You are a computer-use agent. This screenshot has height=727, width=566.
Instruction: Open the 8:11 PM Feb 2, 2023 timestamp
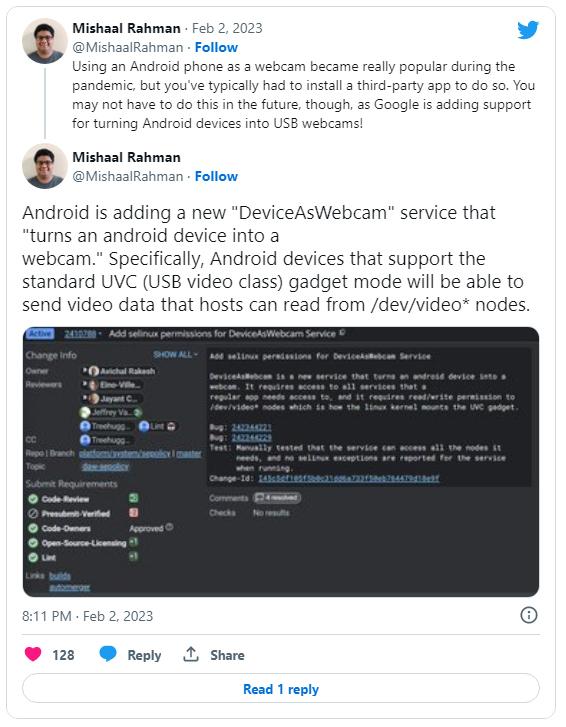tap(88, 616)
